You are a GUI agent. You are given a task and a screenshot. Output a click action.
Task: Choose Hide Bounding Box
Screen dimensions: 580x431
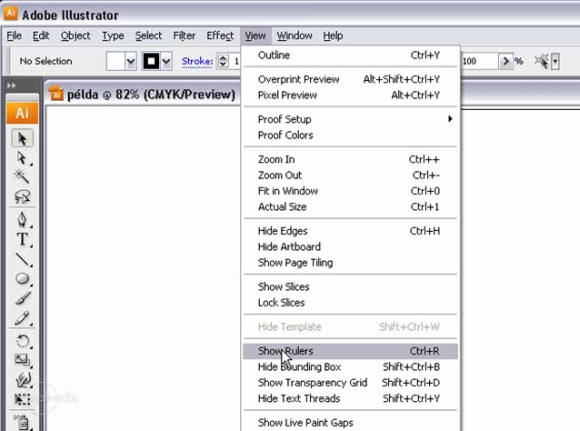click(350, 367)
